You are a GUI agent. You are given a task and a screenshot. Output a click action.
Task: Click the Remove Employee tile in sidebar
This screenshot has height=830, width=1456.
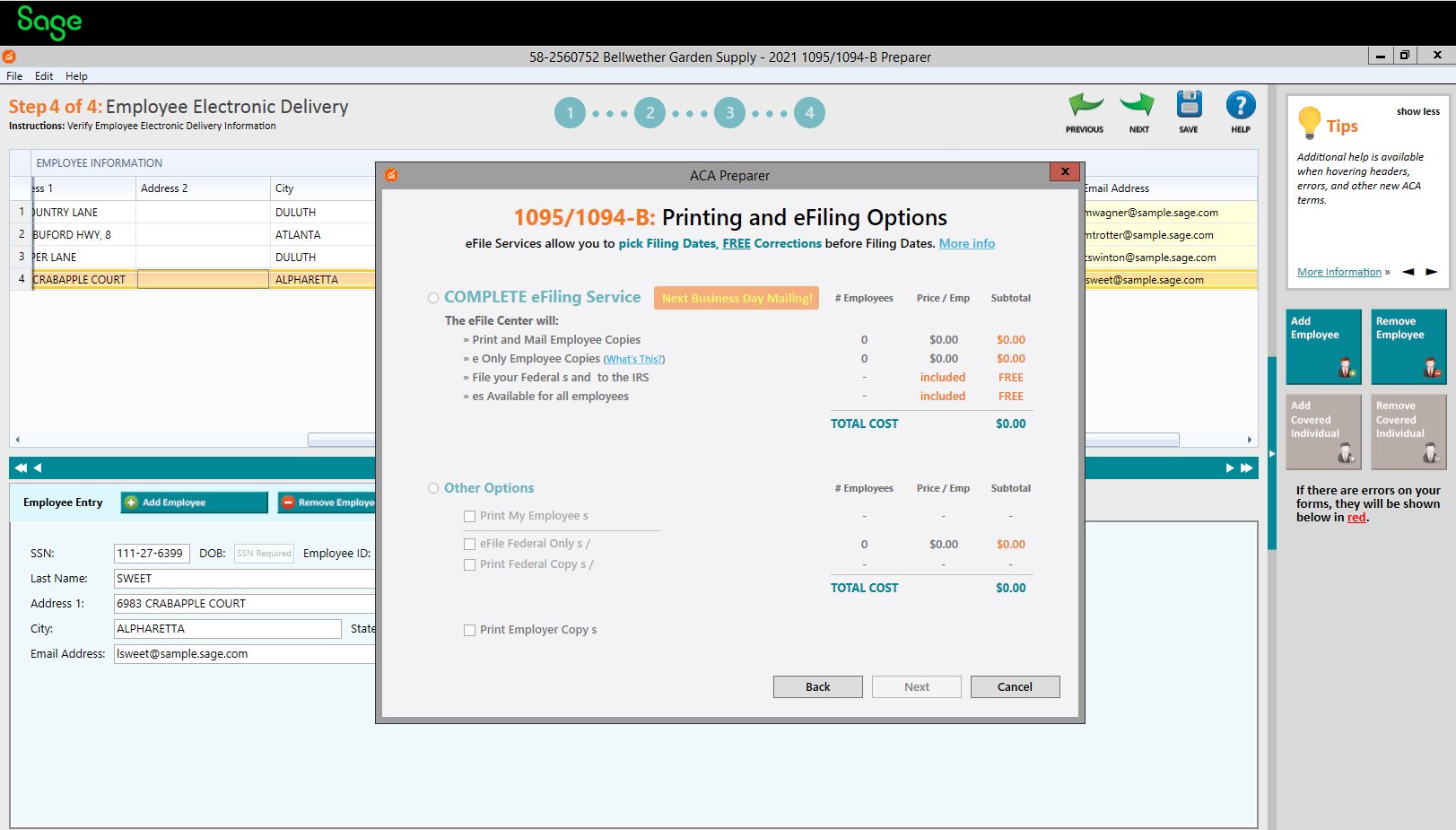[1408, 346]
